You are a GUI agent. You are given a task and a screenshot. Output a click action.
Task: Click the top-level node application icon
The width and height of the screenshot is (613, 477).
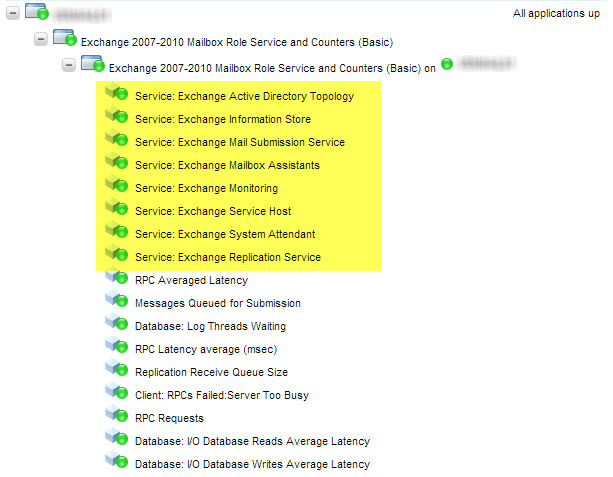click(x=37, y=11)
